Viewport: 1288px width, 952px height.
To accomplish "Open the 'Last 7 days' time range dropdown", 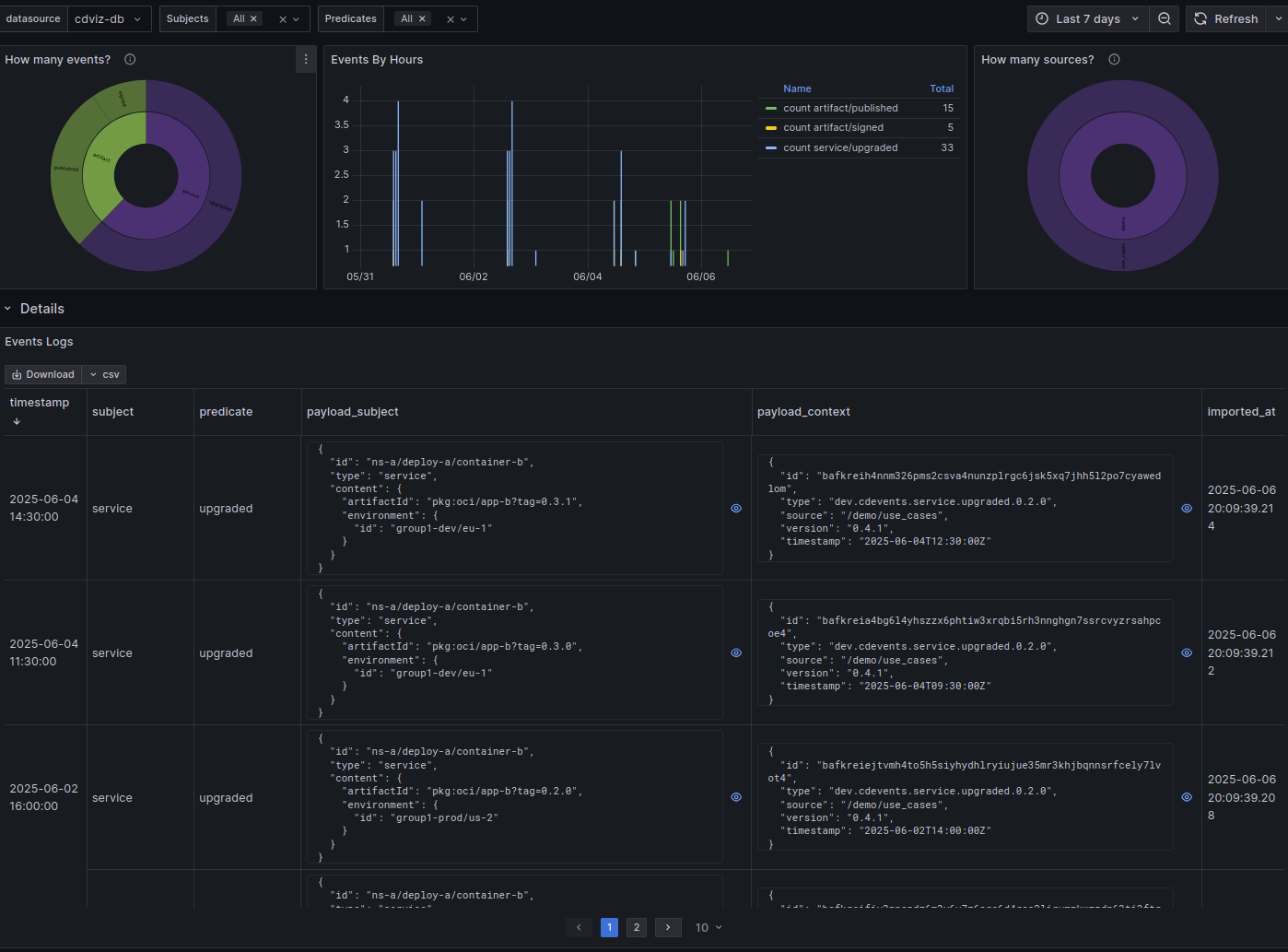I will pos(1087,18).
